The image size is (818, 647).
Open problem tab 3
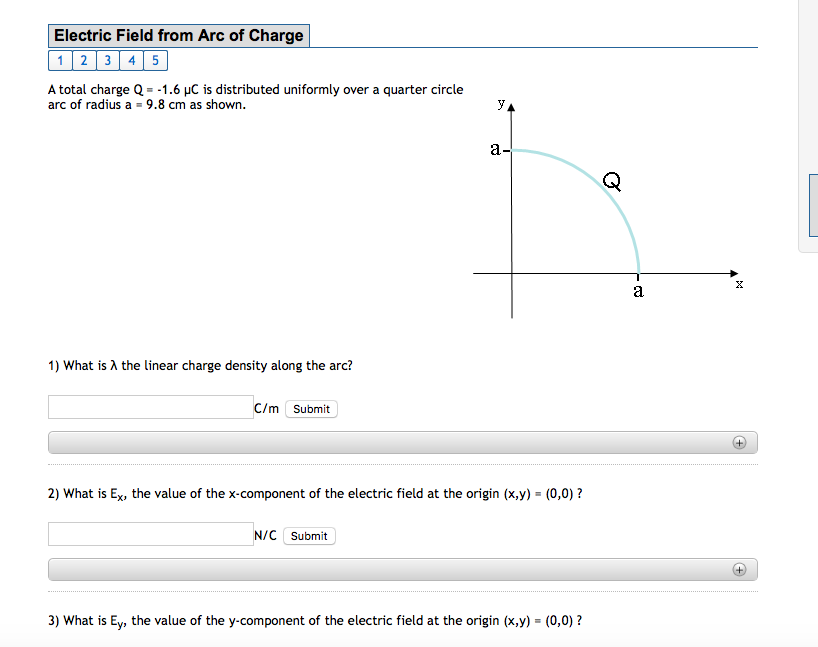(107, 60)
